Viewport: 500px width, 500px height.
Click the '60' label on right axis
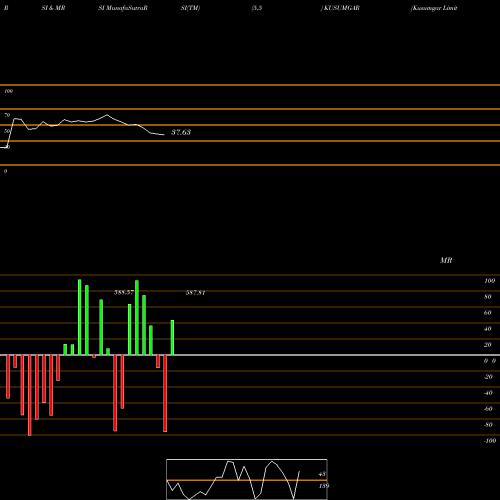[488, 313]
